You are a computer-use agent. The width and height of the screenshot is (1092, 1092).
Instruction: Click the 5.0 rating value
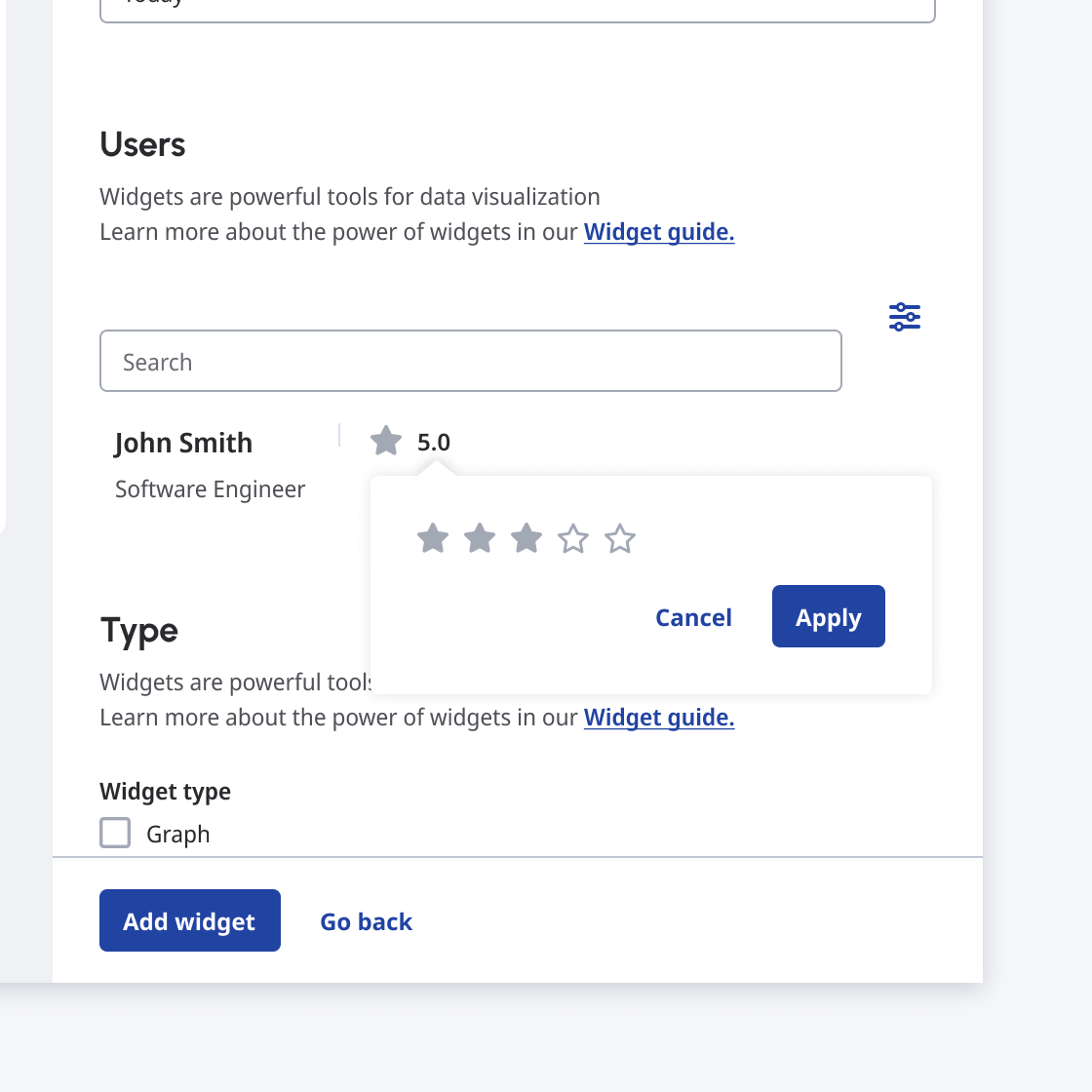point(434,443)
